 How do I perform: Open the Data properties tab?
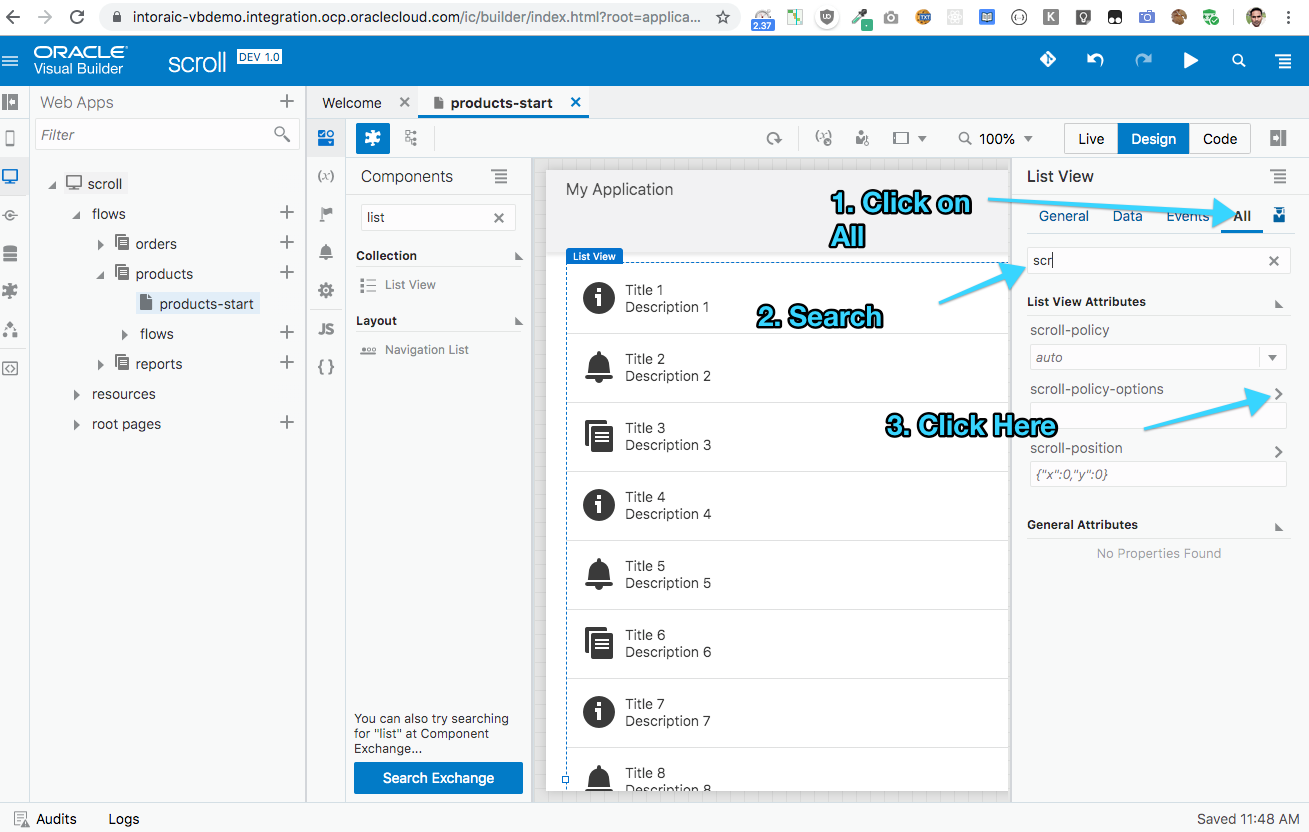tap(1127, 216)
